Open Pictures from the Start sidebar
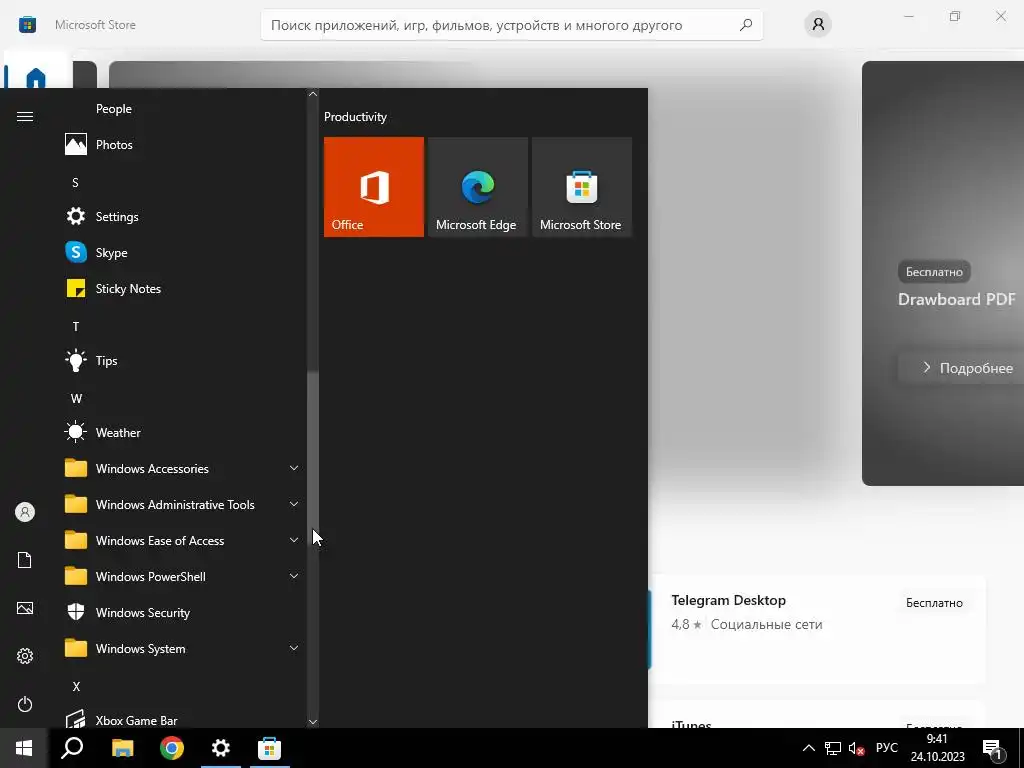Screen dimensions: 1024x768 click(x=25, y=608)
